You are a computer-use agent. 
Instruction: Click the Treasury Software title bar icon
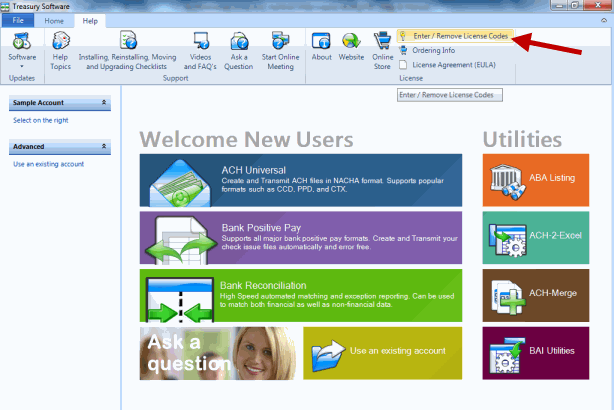click(5, 6)
